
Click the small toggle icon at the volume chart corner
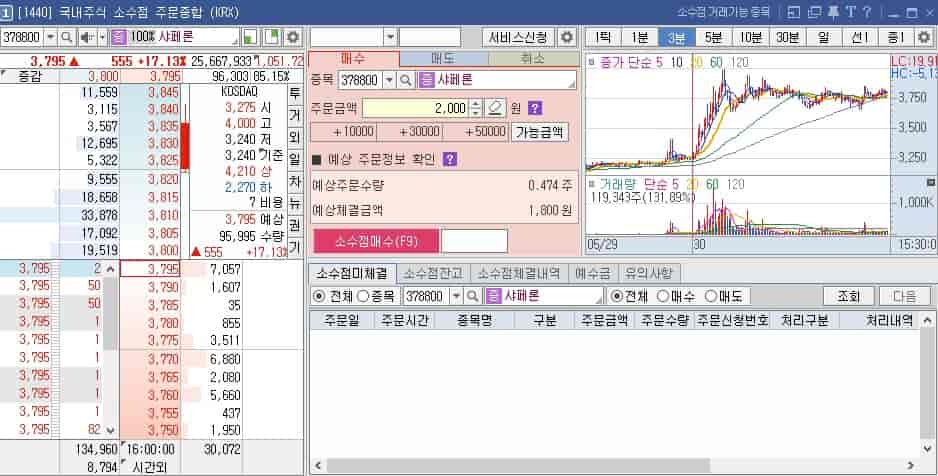[x=931, y=182]
